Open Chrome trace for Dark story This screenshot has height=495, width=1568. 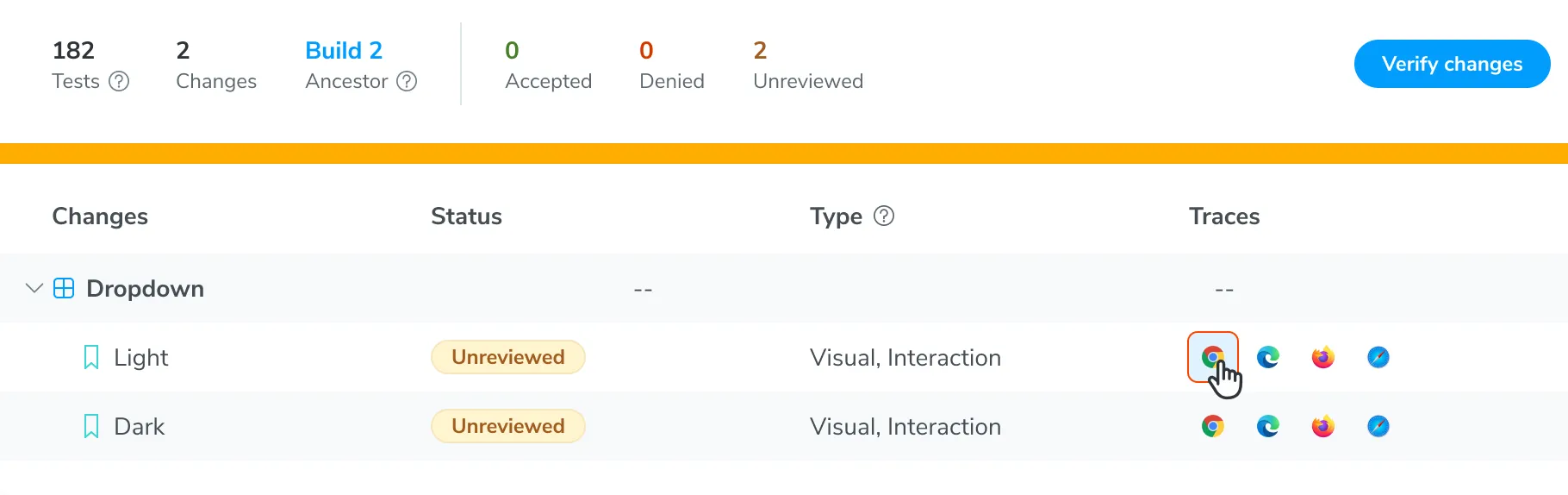(1212, 426)
